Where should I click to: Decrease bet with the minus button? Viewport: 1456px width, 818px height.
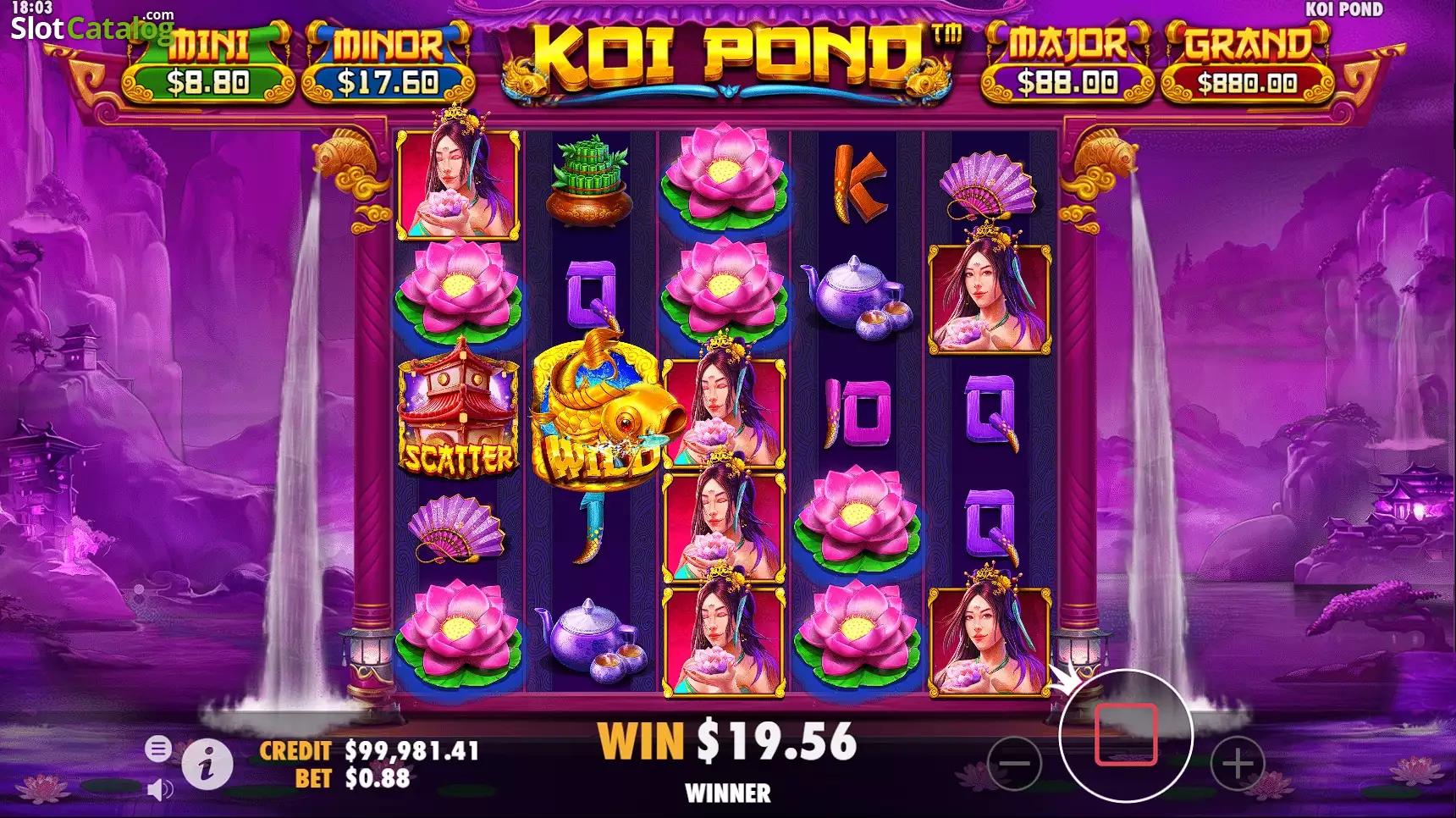coord(1014,764)
